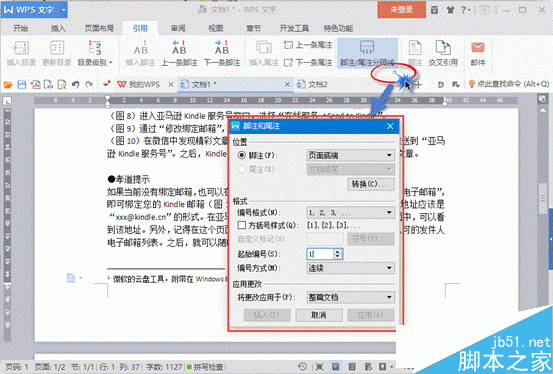Open the 开发工具 ribbon tab
This screenshot has height=374, width=553.
pyautogui.click(x=294, y=28)
